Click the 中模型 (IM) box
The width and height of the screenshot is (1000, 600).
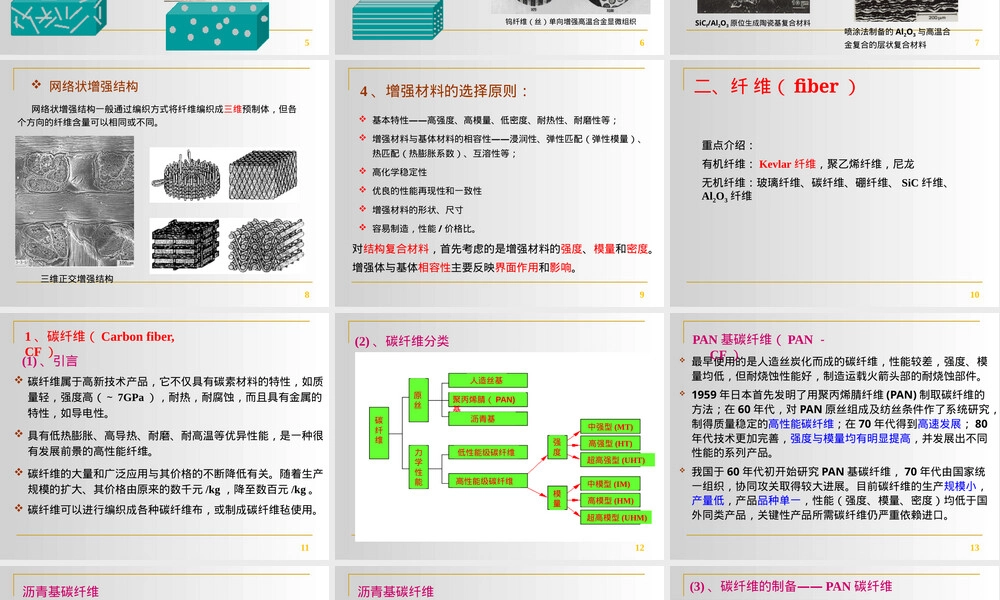610,484
